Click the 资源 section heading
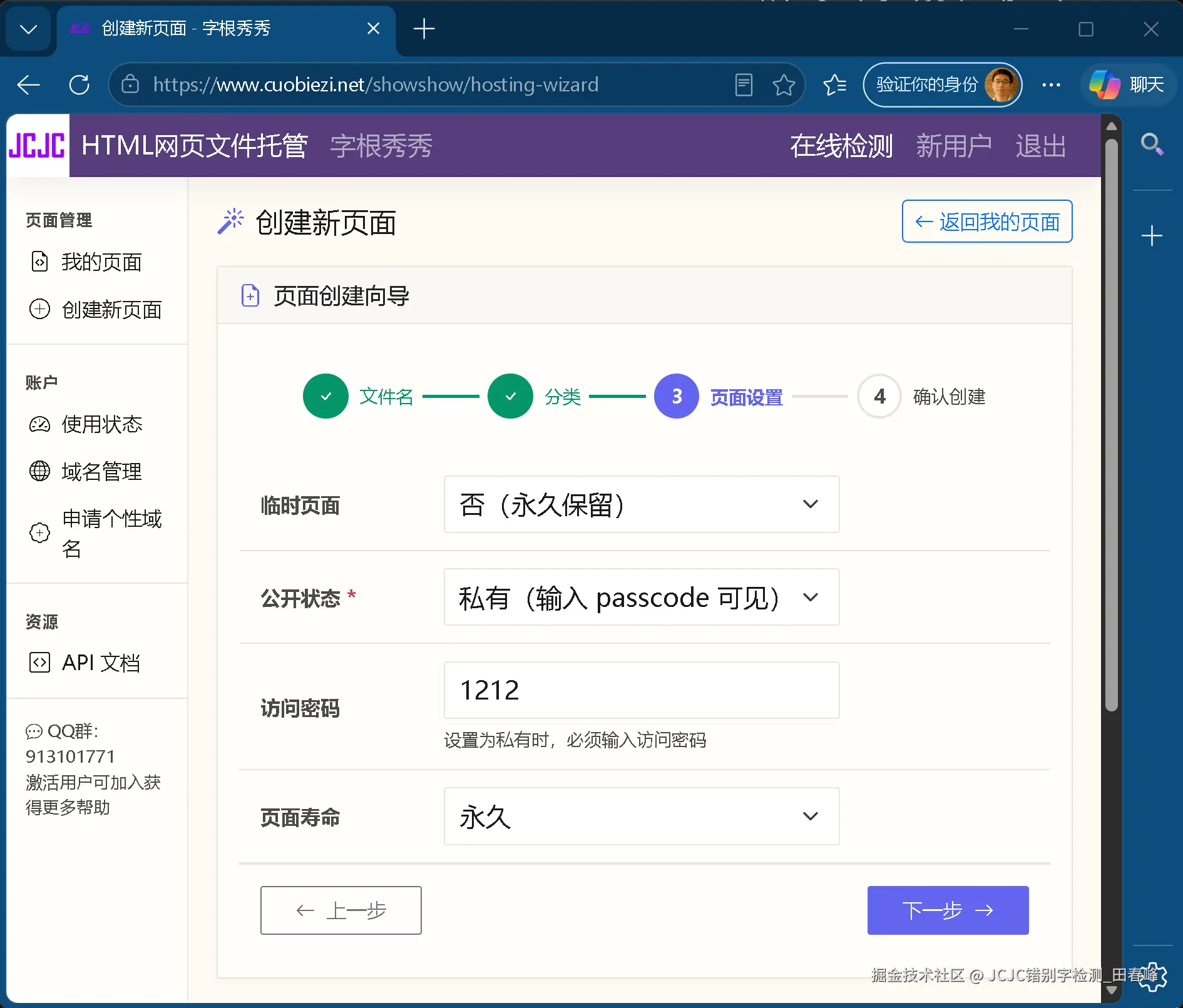1183x1008 pixels. coord(42,621)
